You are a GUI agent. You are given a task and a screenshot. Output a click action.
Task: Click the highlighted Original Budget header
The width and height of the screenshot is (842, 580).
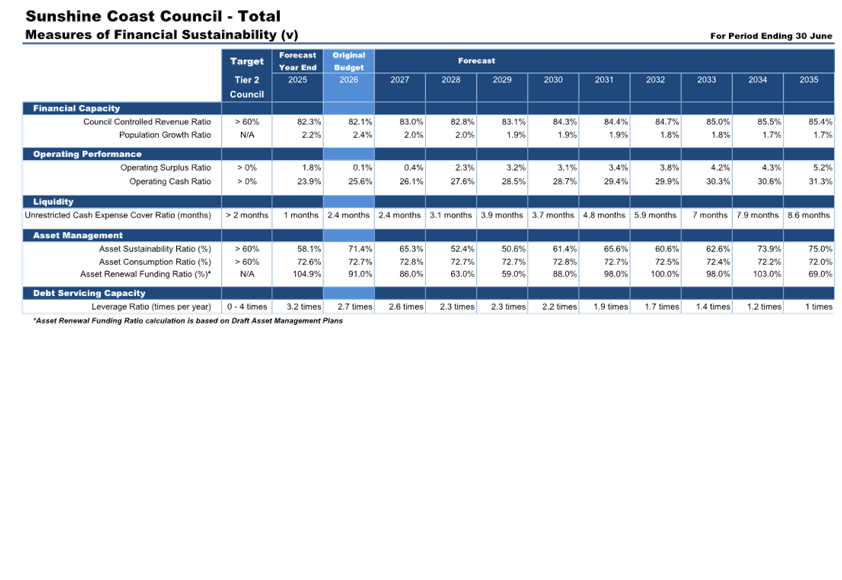pos(349,61)
